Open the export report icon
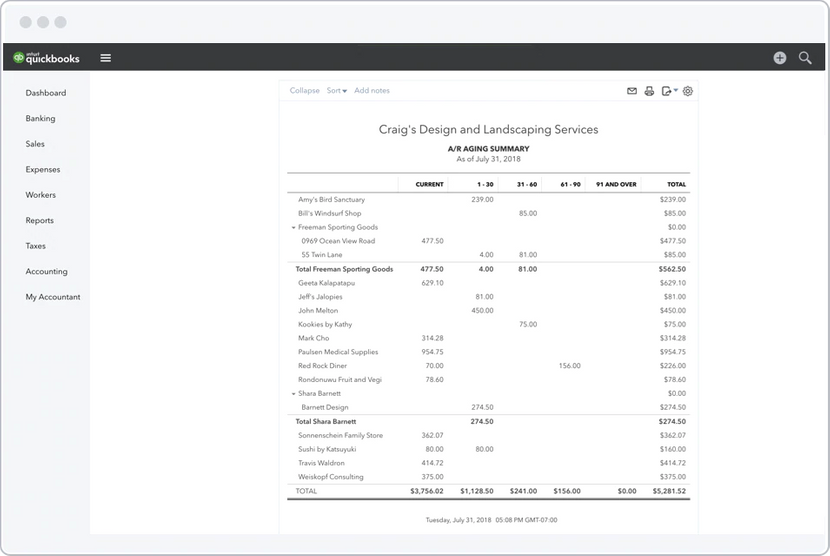Screen dimensions: 830x556 pos(668,91)
